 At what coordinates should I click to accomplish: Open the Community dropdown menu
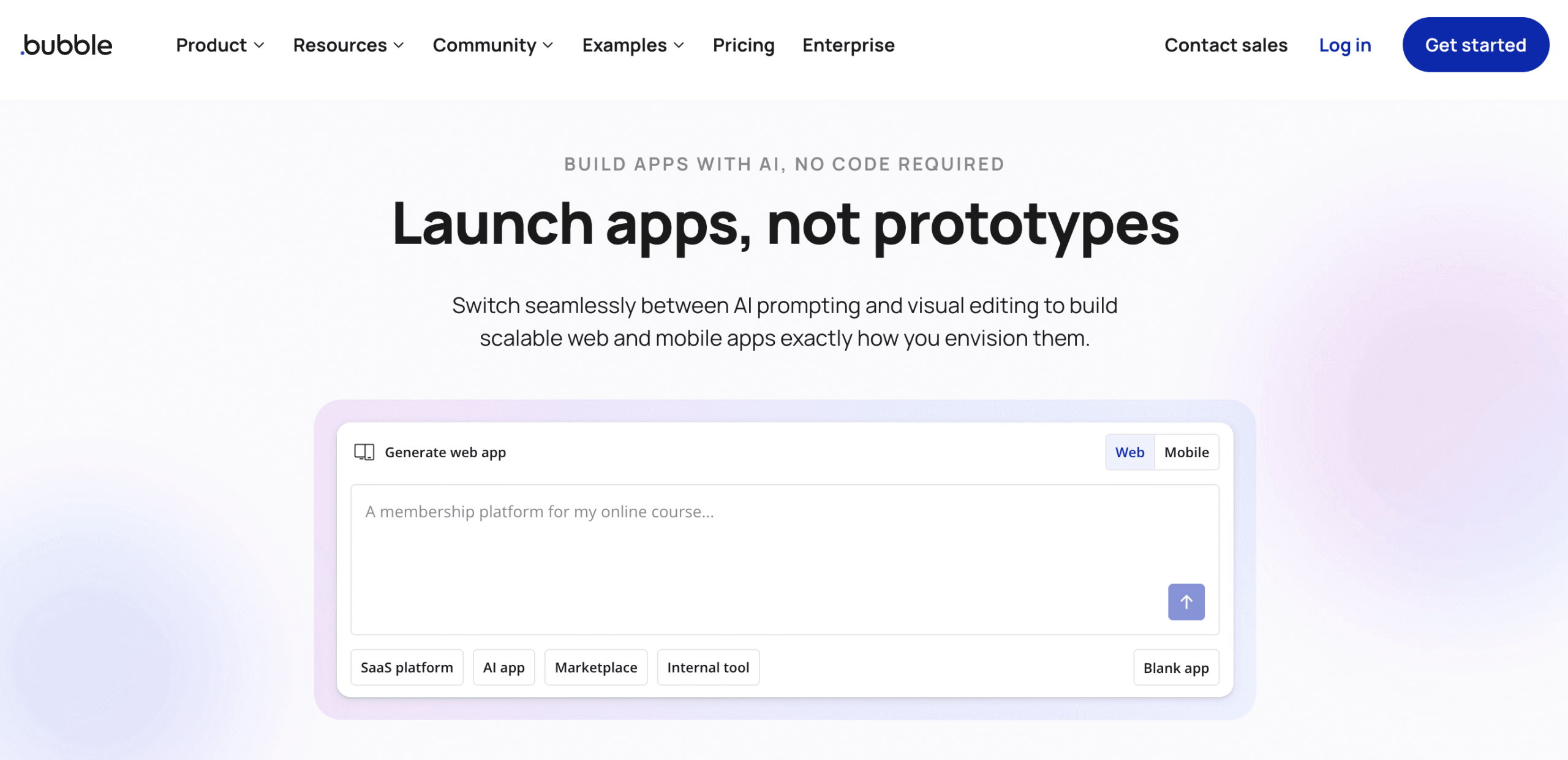[493, 45]
